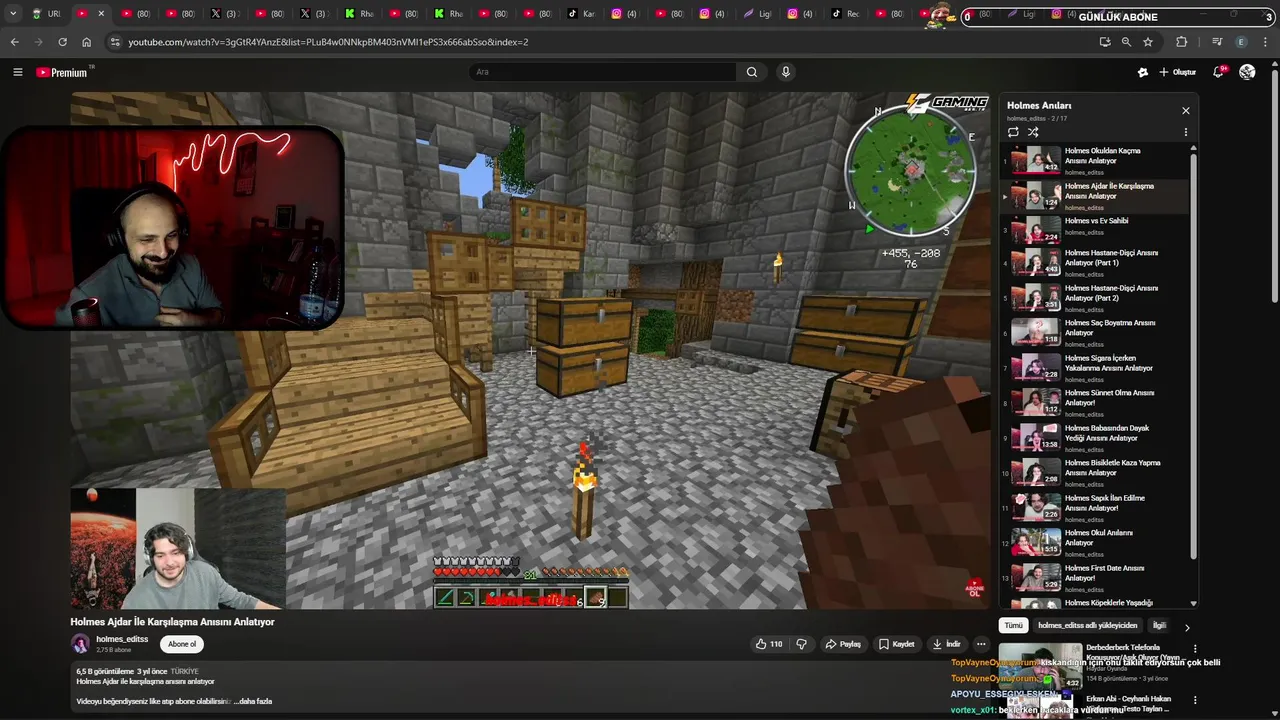
Task: Start voice search with microphone icon
Action: tap(786, 72)
